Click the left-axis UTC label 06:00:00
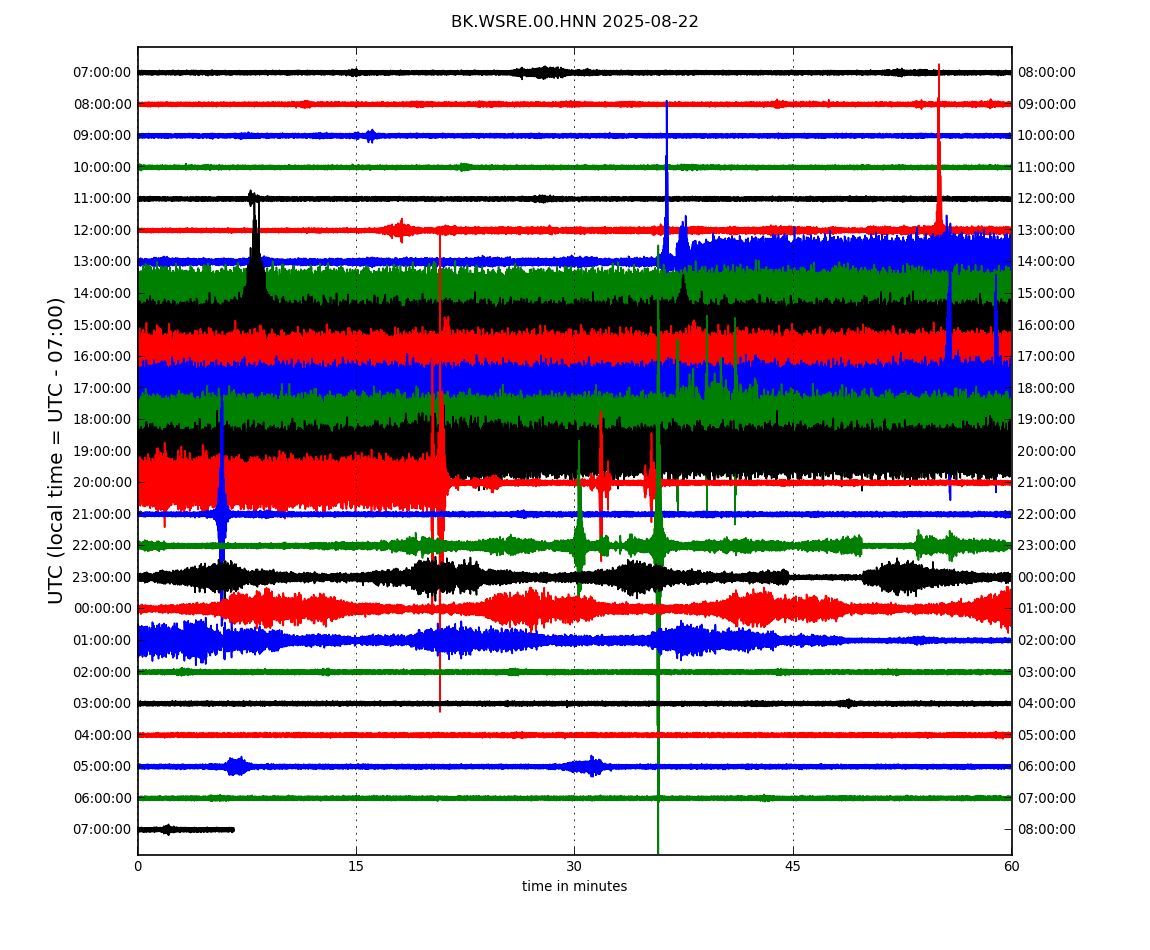 [x=102, y=798]
